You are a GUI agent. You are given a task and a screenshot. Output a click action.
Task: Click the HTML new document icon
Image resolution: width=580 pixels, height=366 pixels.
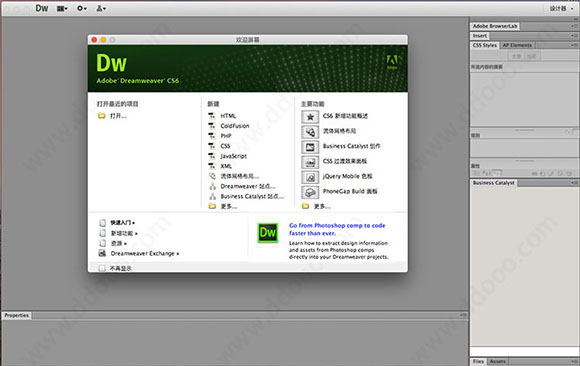[x=212, y=116]
